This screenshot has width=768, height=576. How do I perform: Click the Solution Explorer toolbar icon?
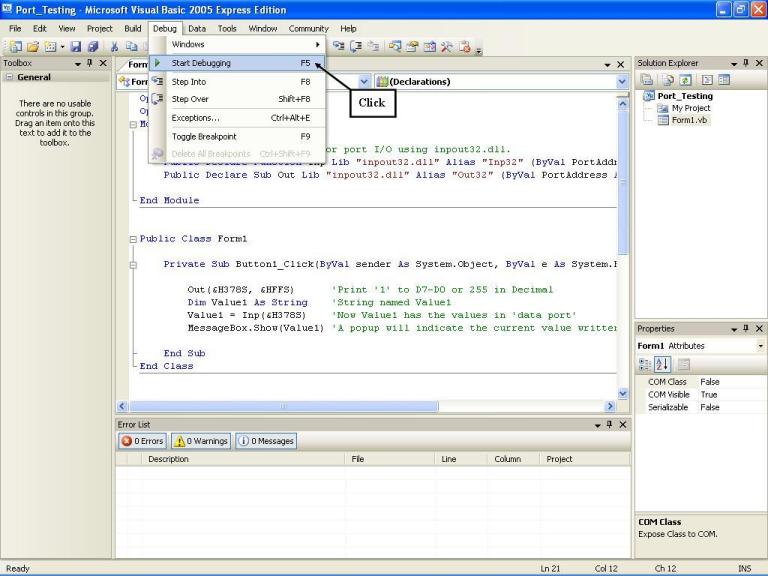click(x=395, y=47)
